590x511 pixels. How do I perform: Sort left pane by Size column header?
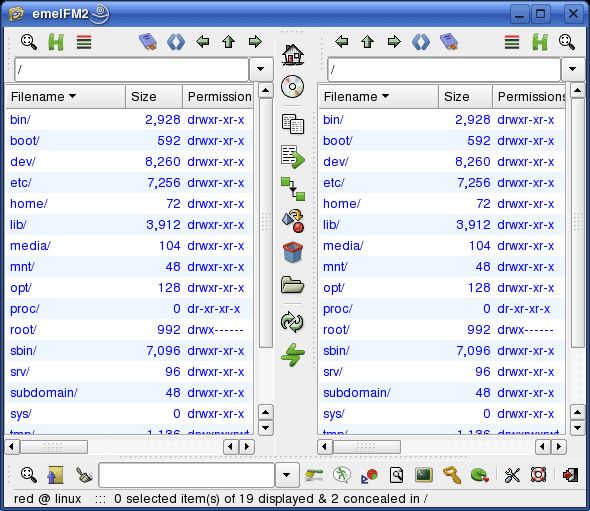pyautogui.click(x=154, y=97)
